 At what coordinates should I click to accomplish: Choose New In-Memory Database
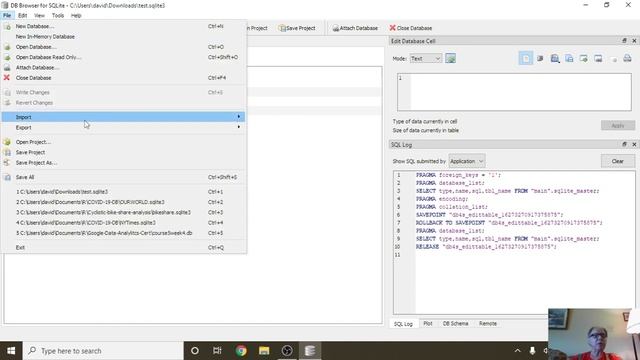coord(123,37)
